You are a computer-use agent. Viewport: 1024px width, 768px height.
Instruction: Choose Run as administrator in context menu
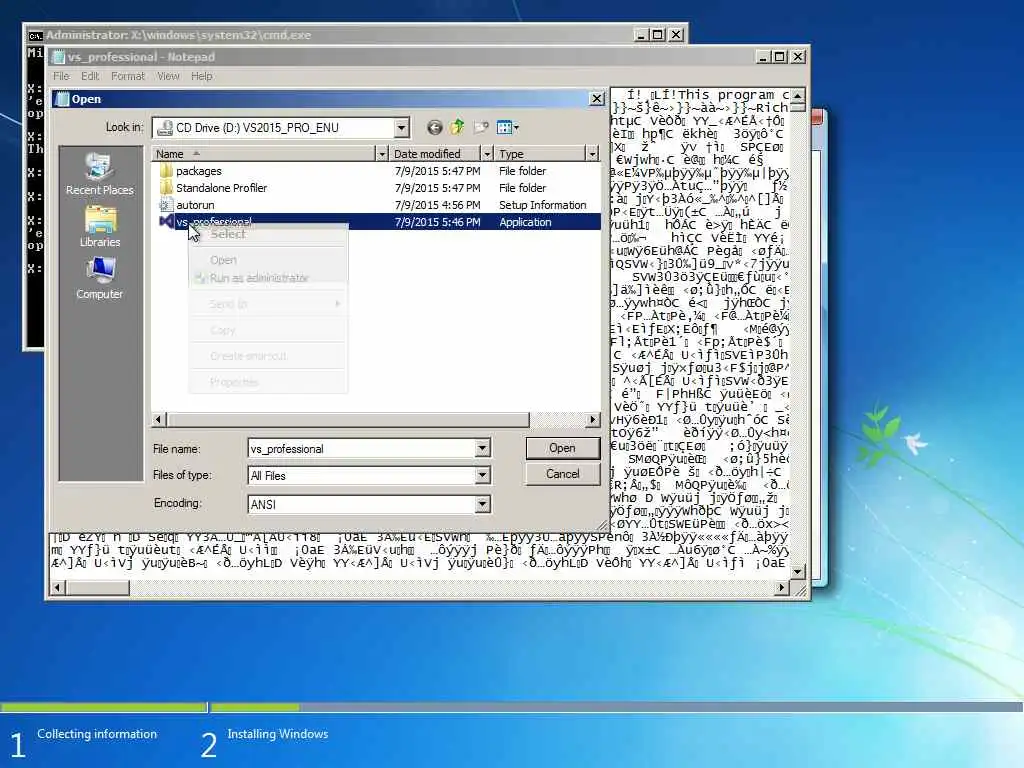click(x=268, y=278)
